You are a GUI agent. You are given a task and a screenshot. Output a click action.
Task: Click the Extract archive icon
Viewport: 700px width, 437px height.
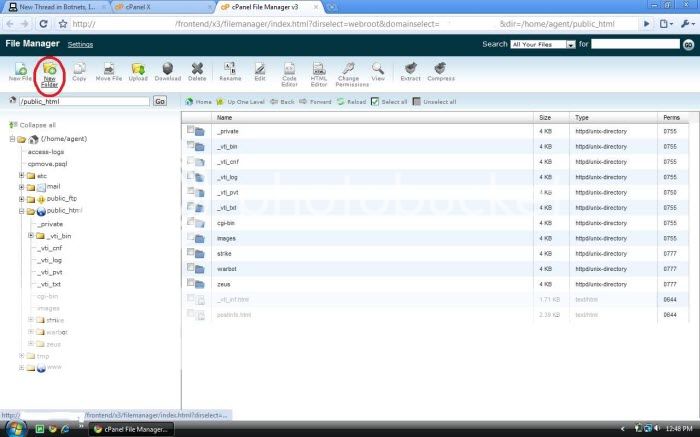pos(410,70)
